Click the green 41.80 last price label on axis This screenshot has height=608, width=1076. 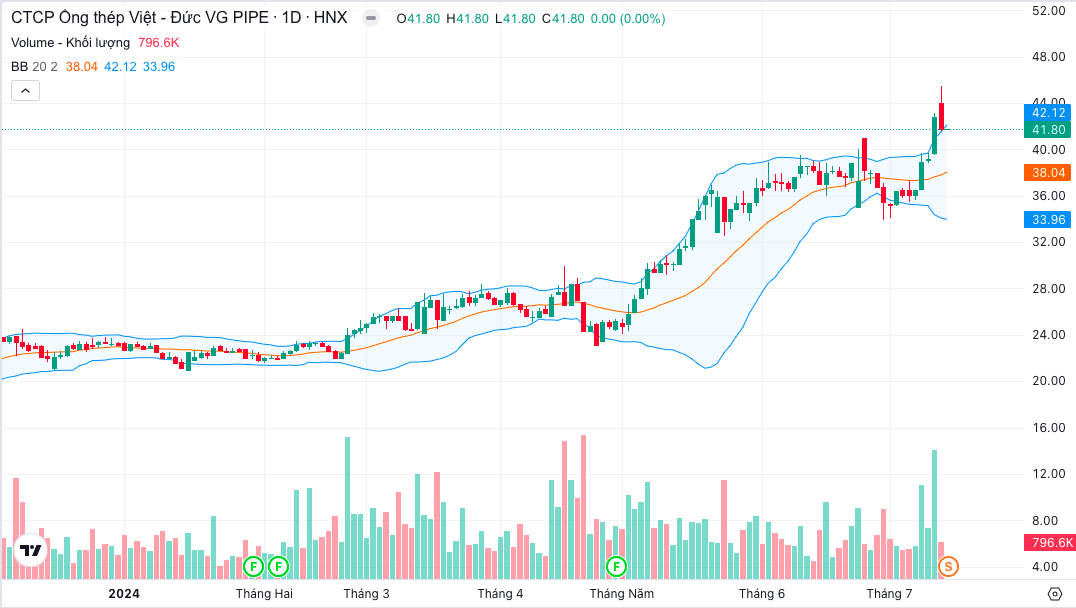click(1047, 130)
